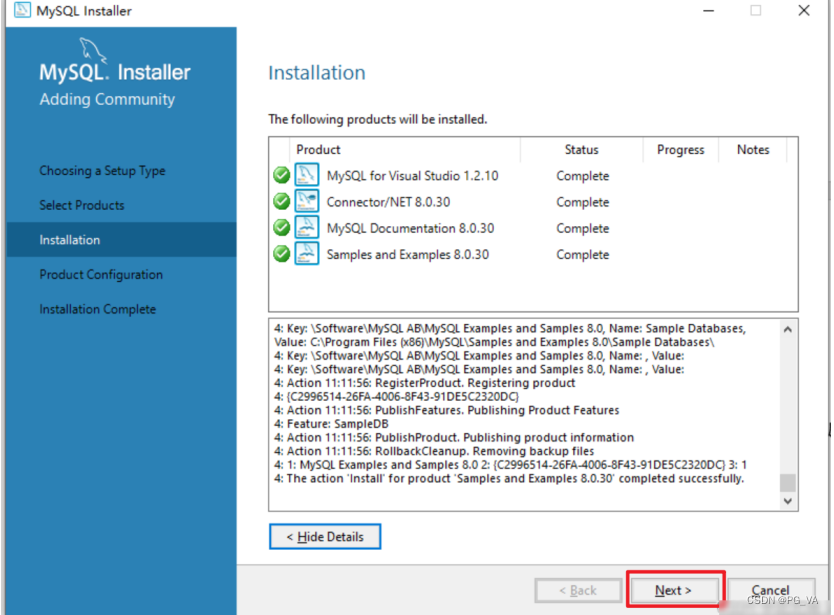The width and height of the screenshot is (834, 615).
Task: Click the 'PublishFeatures' log line
Action: 447,410
